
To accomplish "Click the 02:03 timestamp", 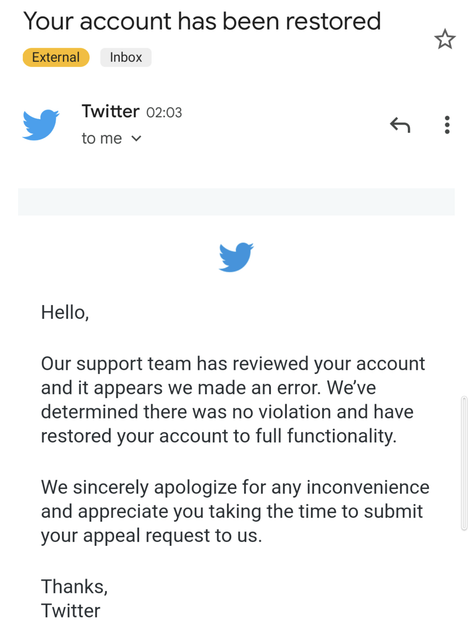I will (164, 113).
